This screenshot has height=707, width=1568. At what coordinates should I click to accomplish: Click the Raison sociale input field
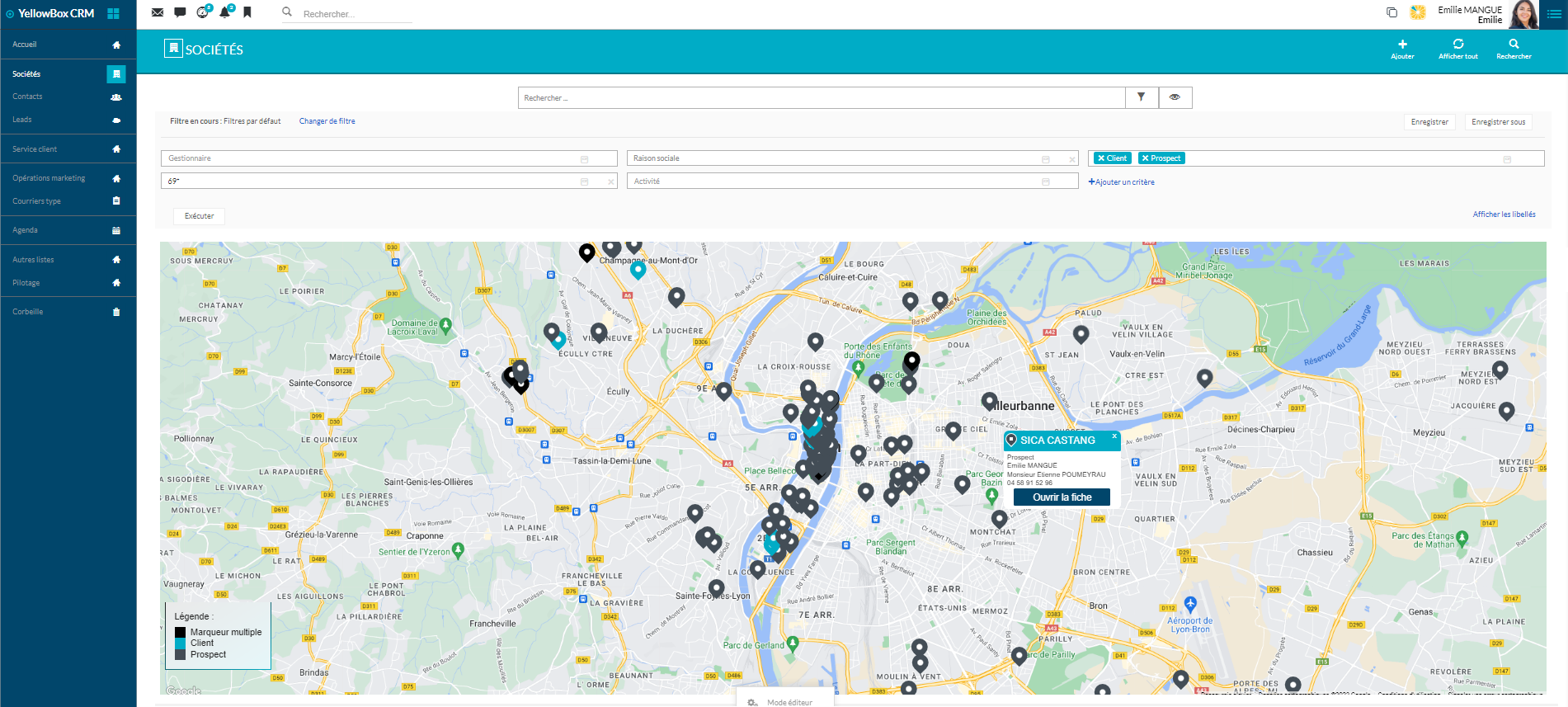[x=833, y=158]
